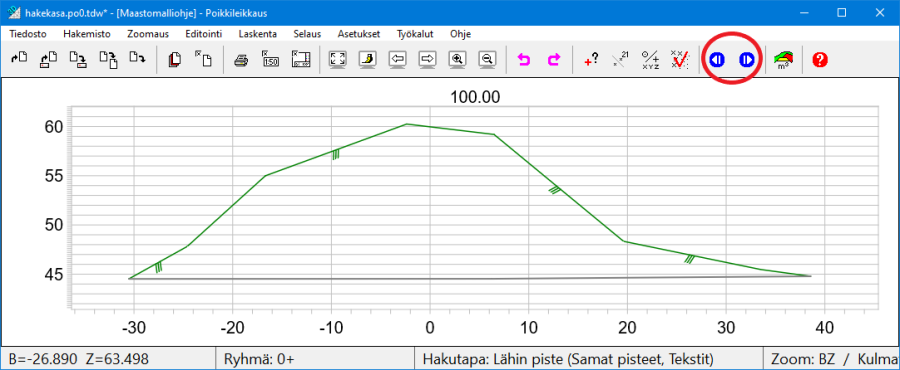Click the colored area m² calculation icon
This screenshot has width=900, height=370.
pyautogui.click(x=783, y=59)
